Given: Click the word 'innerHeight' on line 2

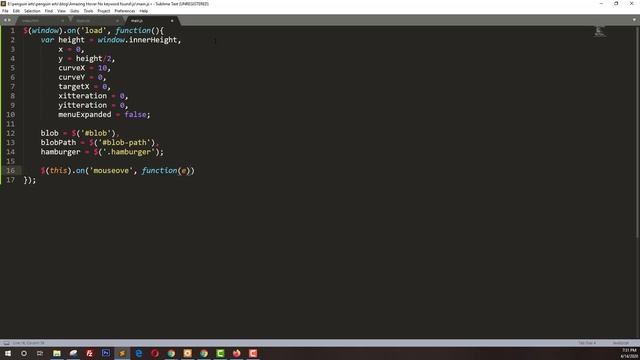Looking at the screenshot, I should pyautogui.click(x=153, y=40).
